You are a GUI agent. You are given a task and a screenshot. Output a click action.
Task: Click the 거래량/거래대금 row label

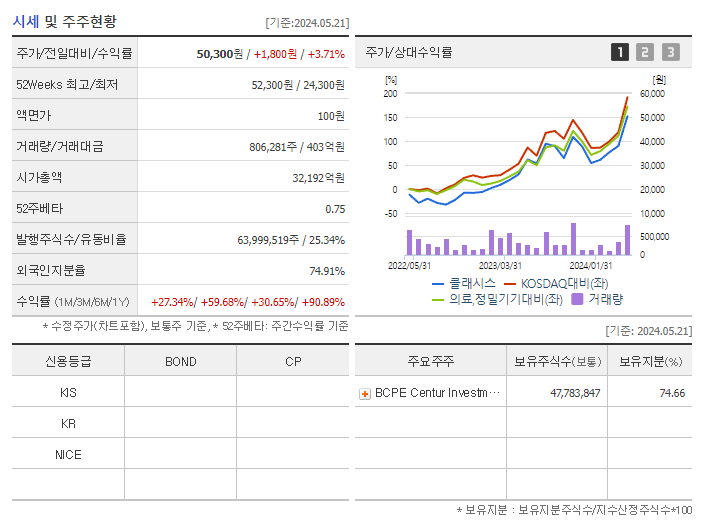point(60,146)
